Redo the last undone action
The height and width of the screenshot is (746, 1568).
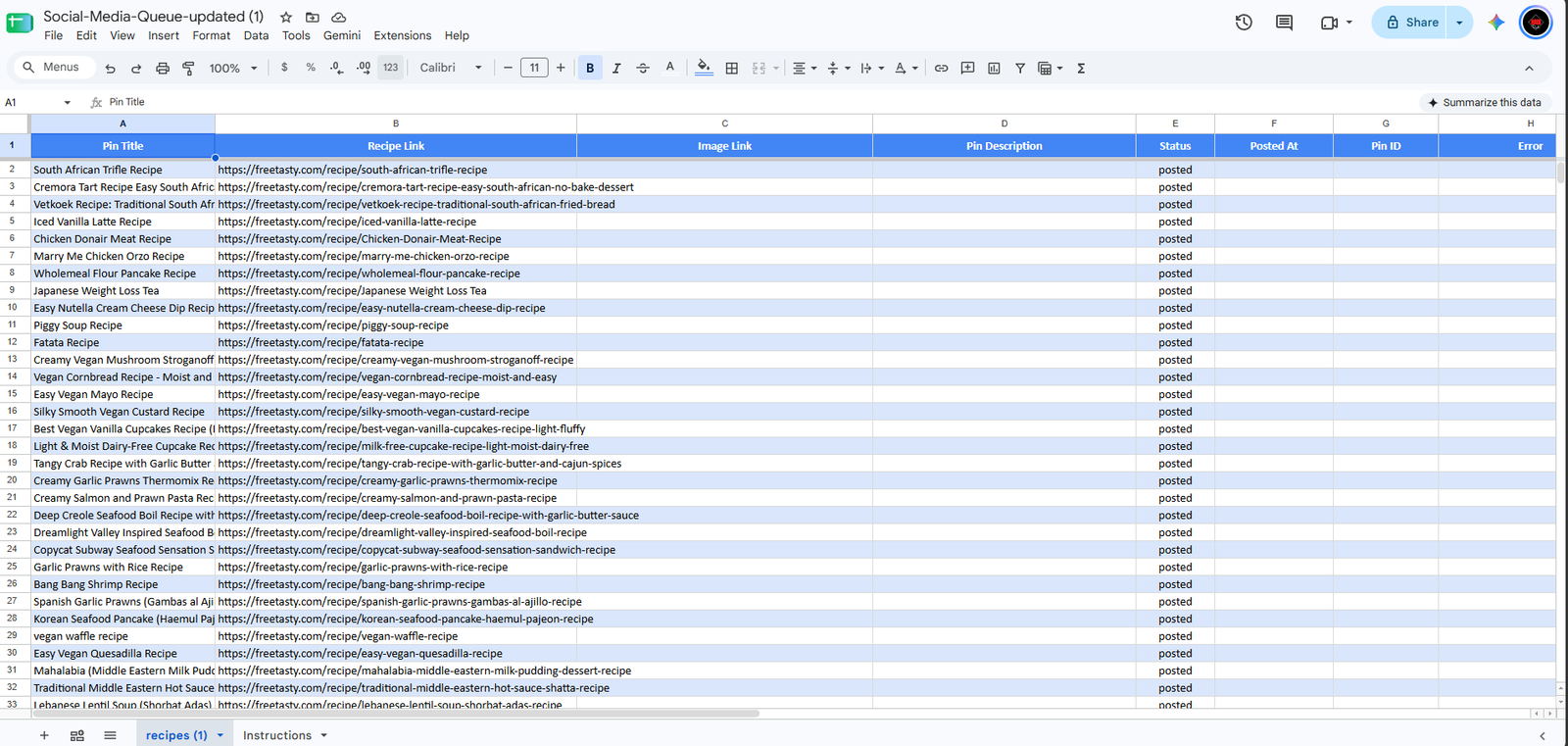pyautogui.click(x=136, y=68)
